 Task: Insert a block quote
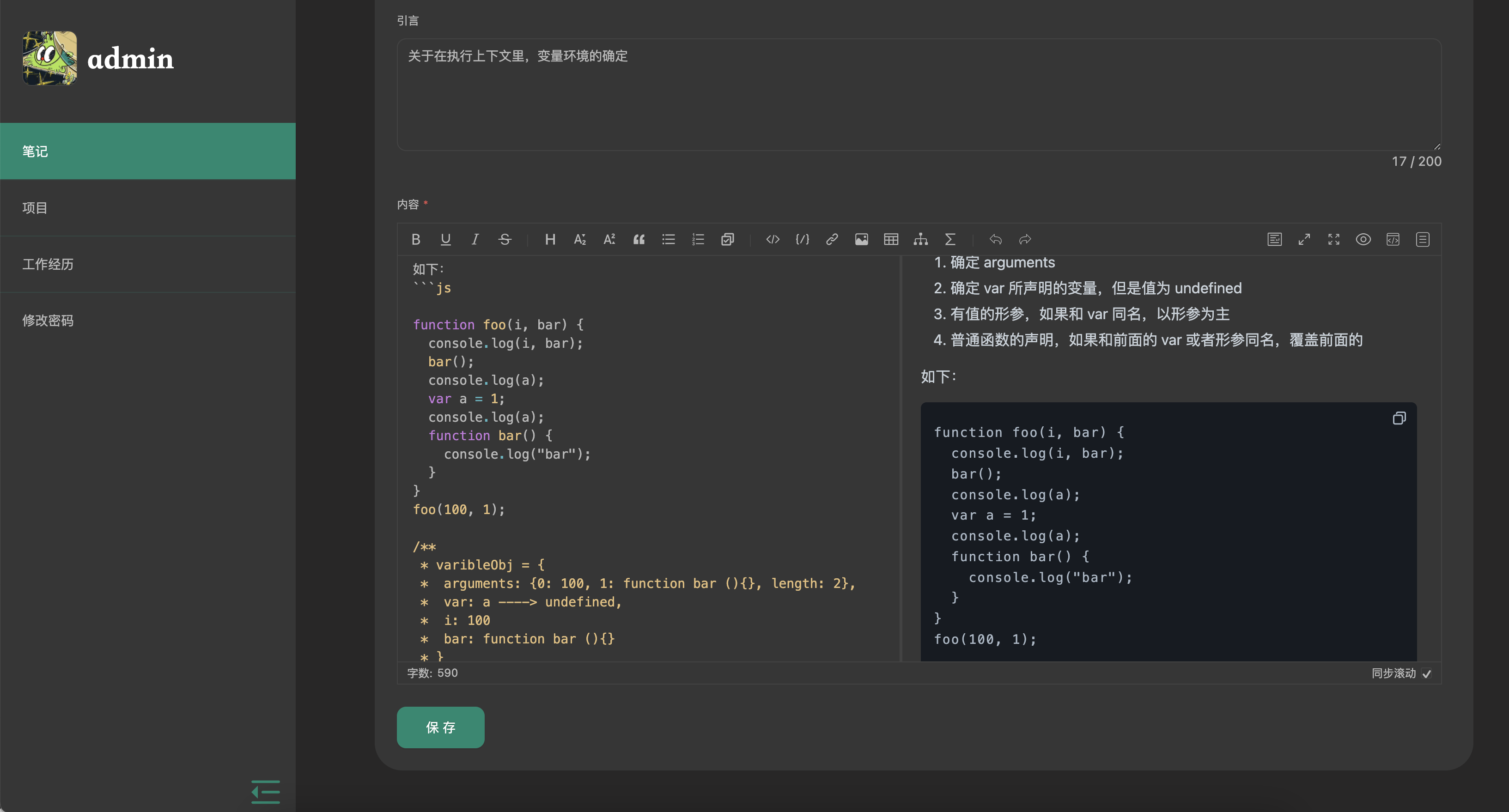[639, 239]
